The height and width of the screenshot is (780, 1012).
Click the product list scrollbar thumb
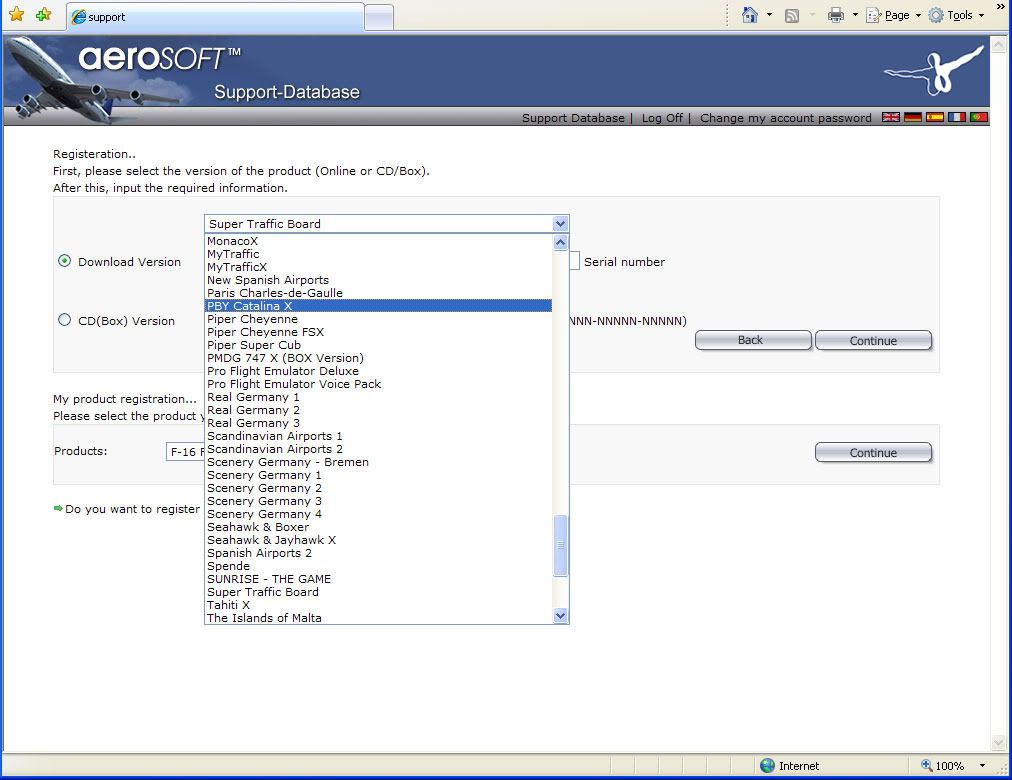pyautogui.click(x=560, y=545)
